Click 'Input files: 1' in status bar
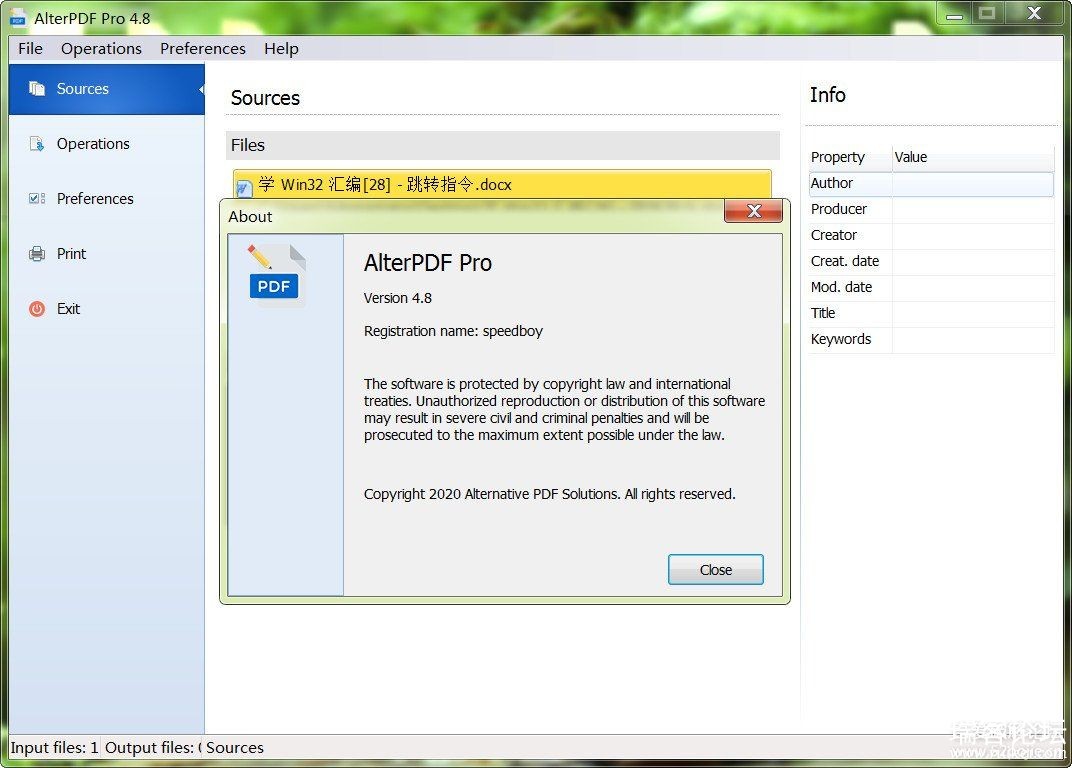Image resolution: width=1072 pixels, height=768 pixels. (54, 747)
